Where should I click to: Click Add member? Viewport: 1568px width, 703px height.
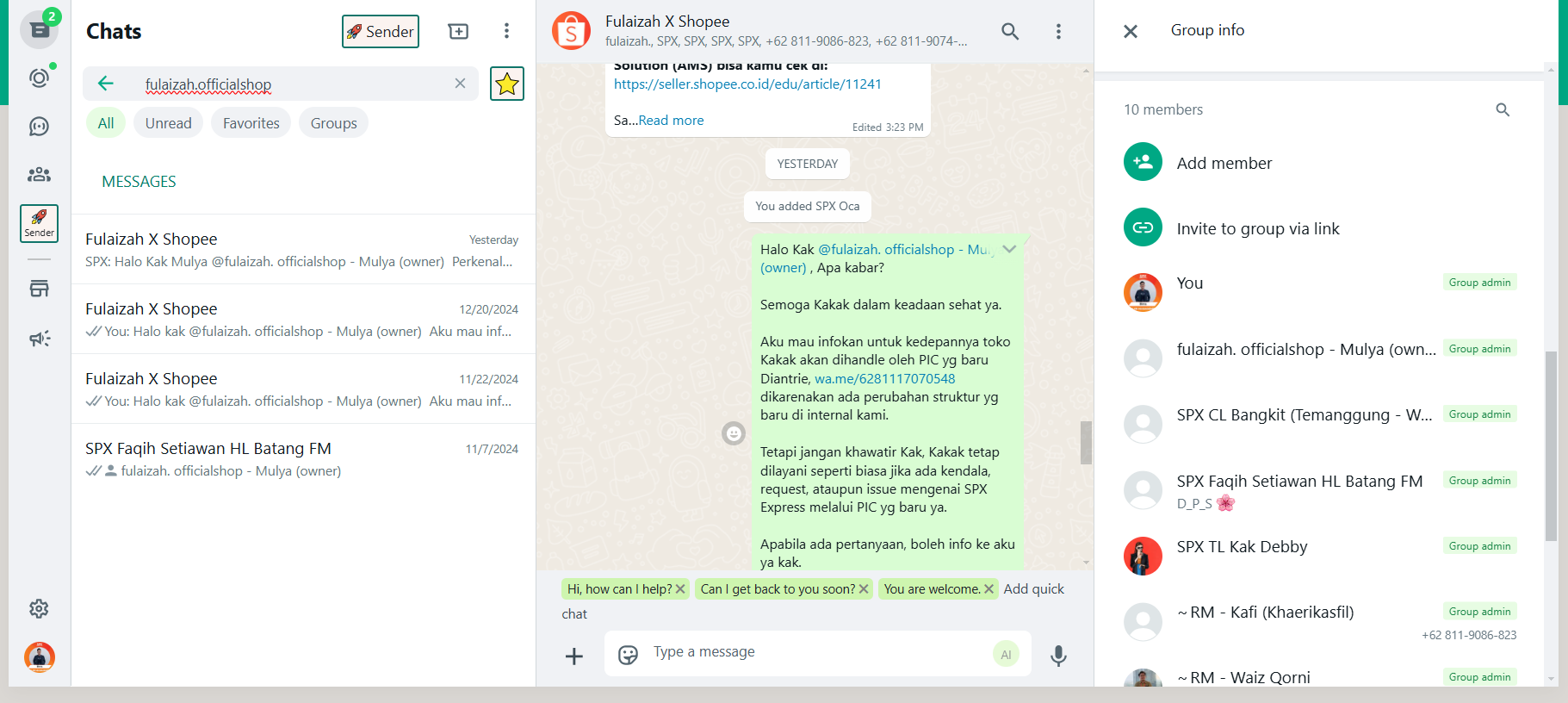1318,163
